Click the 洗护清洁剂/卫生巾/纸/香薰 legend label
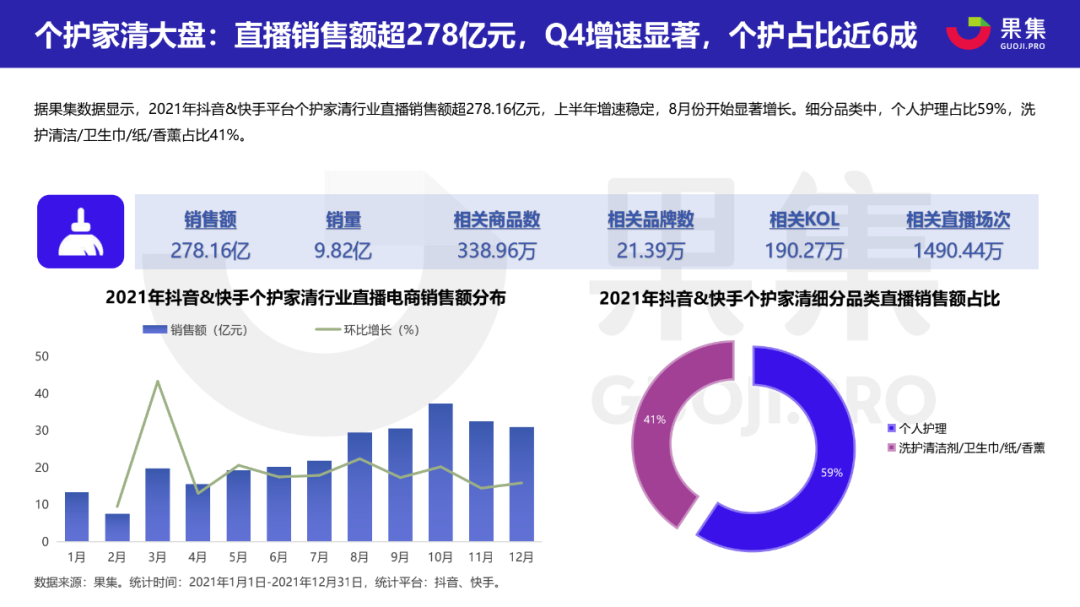 (x=972, y=448)
